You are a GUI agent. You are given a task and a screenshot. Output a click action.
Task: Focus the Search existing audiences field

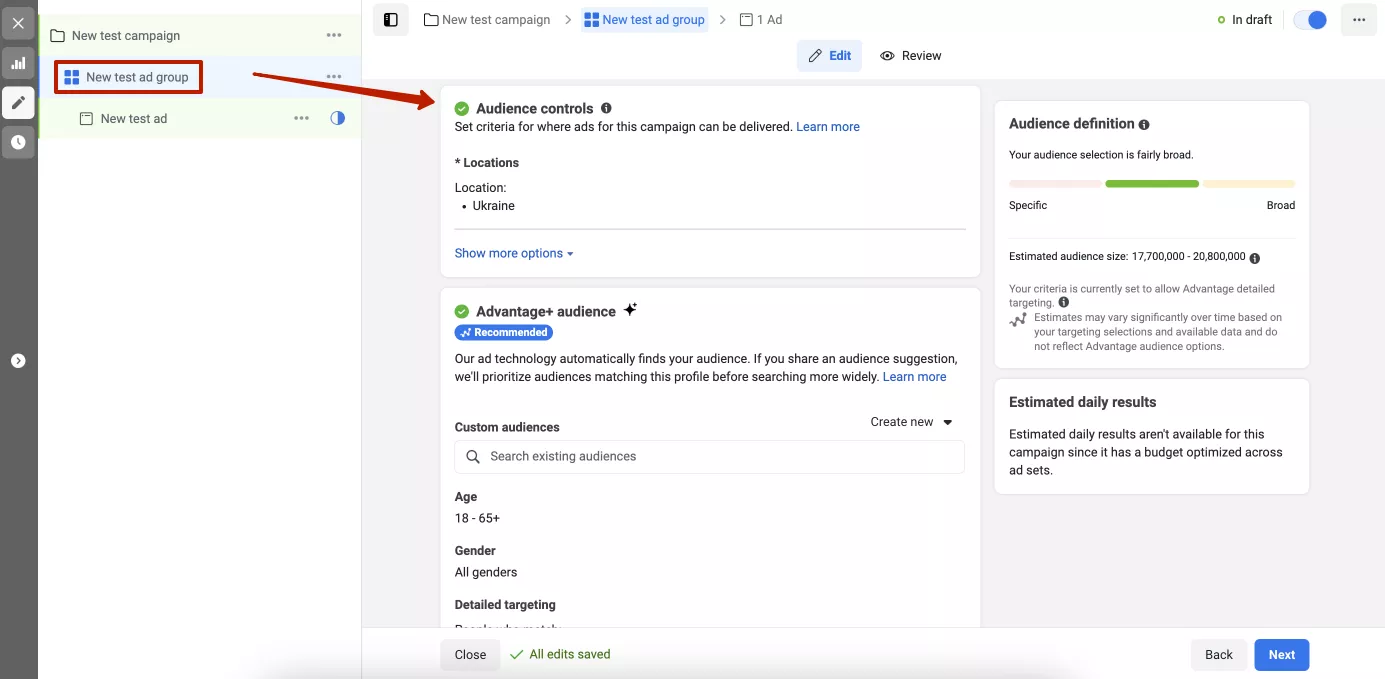tap(710, 456)
